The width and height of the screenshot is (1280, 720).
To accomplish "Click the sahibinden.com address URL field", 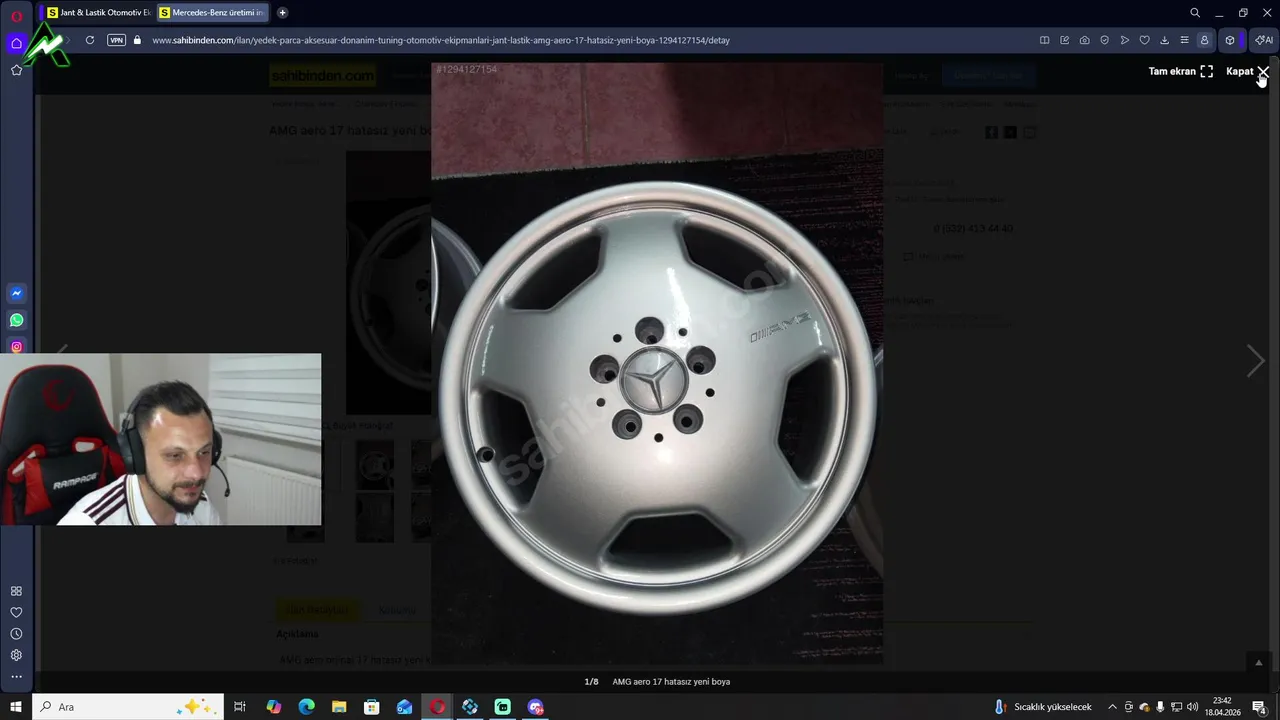I will click(441, 40).
